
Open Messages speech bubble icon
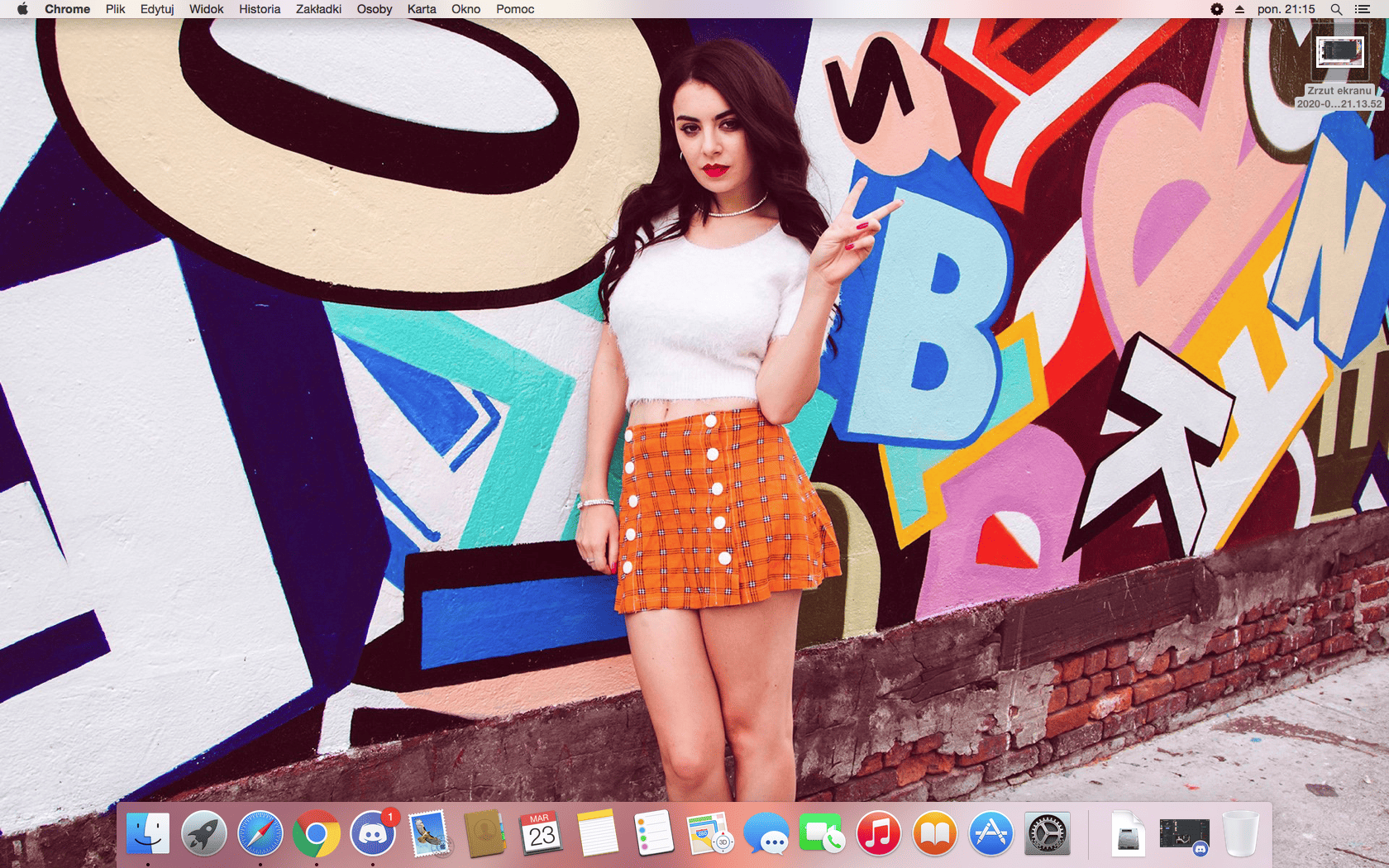tap(766, 833)
